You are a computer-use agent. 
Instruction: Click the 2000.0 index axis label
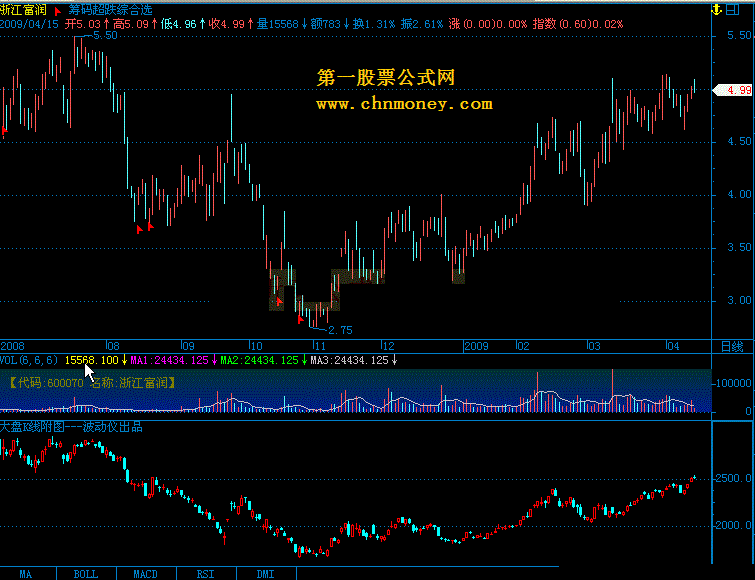tap(734, 525)
